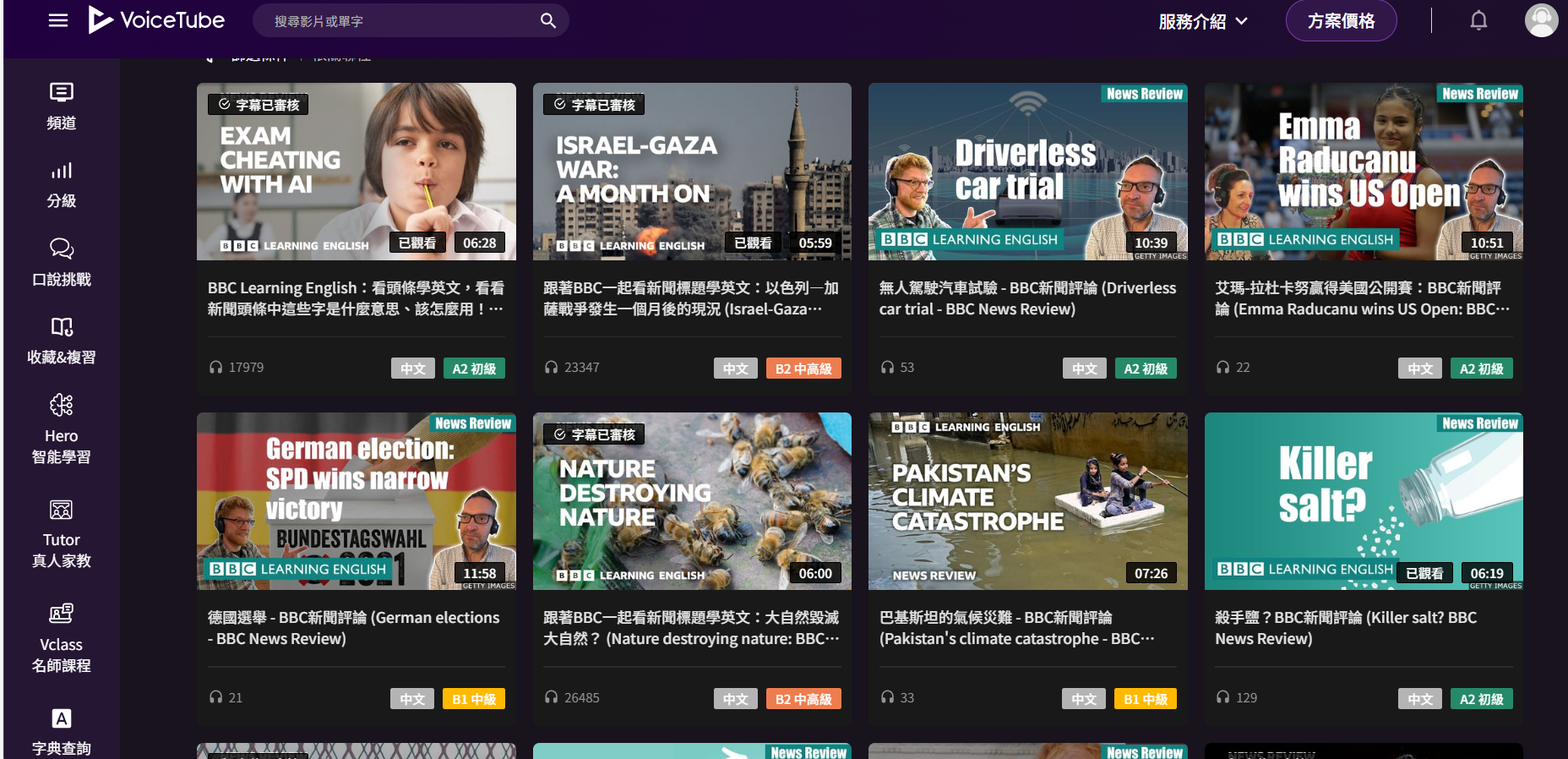Open Hero 智能學習 in sidebar

(x=61, y=429)
